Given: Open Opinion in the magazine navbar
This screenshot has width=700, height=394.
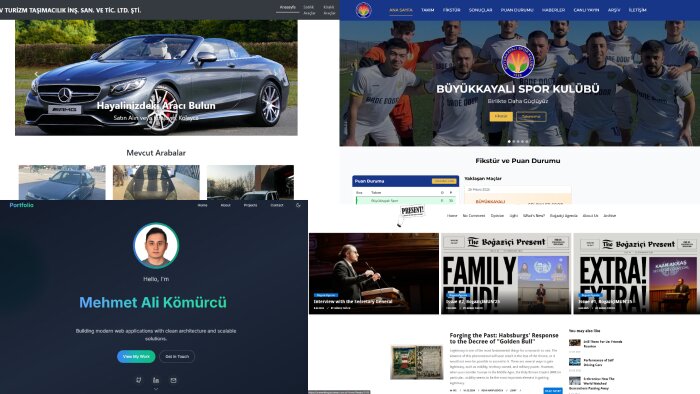Looking at the screenshot, I should [x=497, y=216].
